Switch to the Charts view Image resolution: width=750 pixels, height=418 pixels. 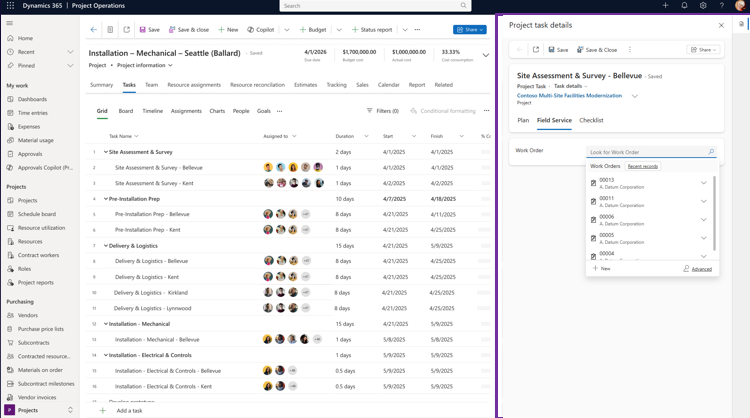tap(217, 111)
